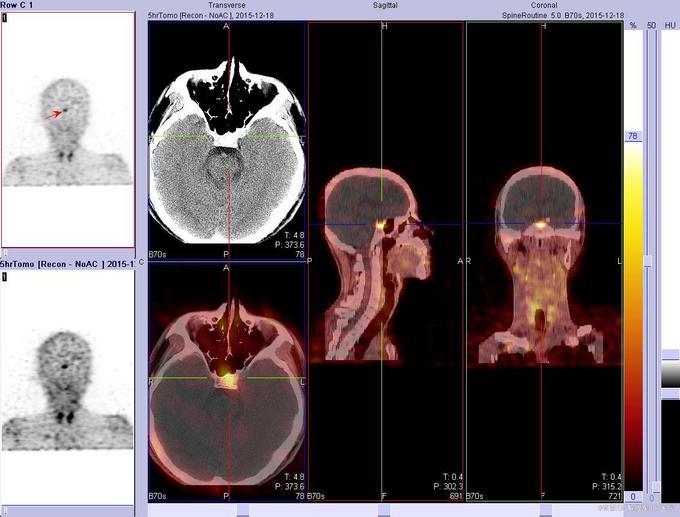Viewport: 680px width, 517px height.
Task: Click the 0 lower threshold value box
Action: (x=632, y=497)
